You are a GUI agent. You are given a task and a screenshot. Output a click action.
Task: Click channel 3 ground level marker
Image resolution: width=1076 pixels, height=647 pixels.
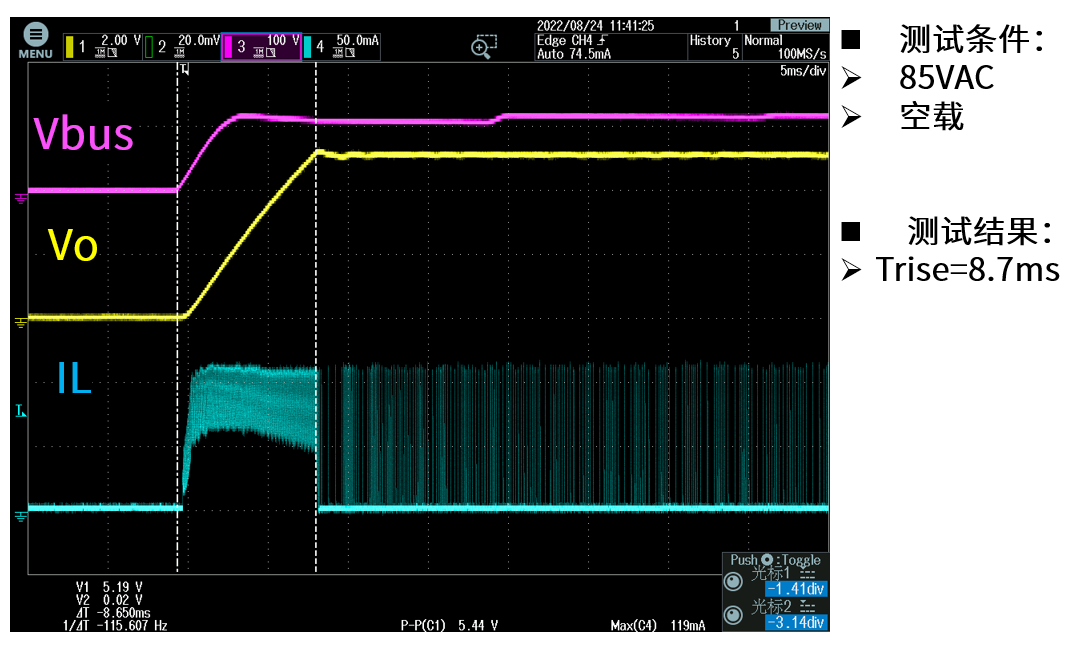21,198
